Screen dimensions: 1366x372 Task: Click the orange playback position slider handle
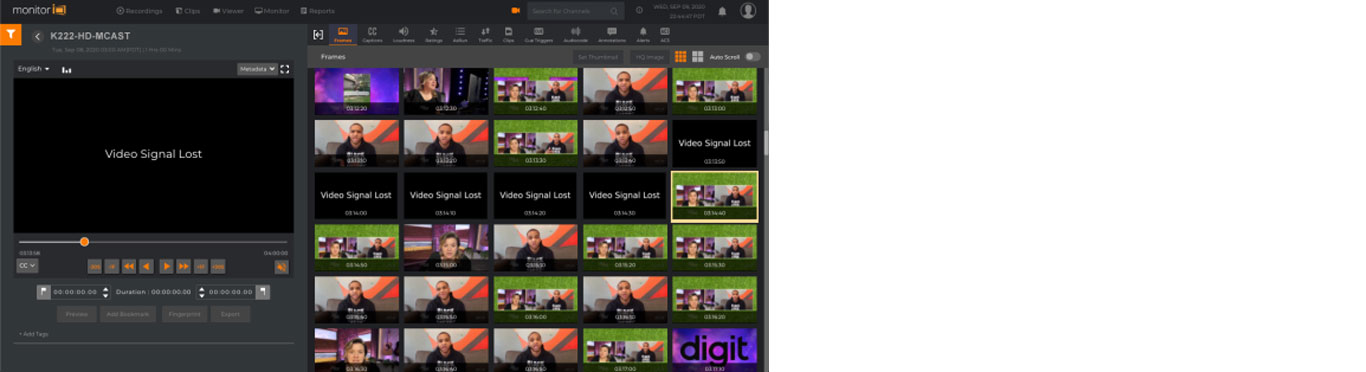click(x=84, y=241)
